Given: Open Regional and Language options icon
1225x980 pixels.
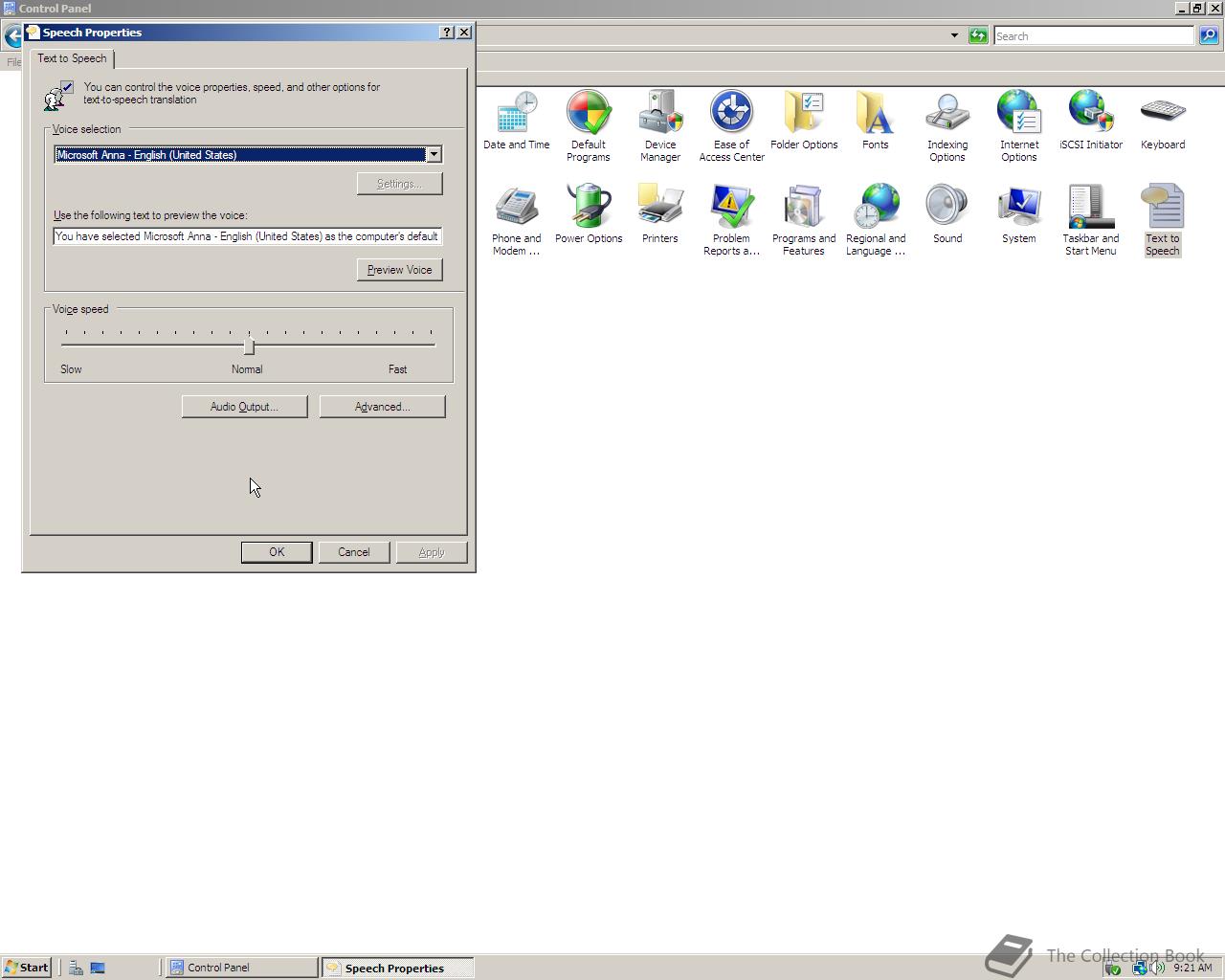Looking at the screenshot, I should (876, 220).
